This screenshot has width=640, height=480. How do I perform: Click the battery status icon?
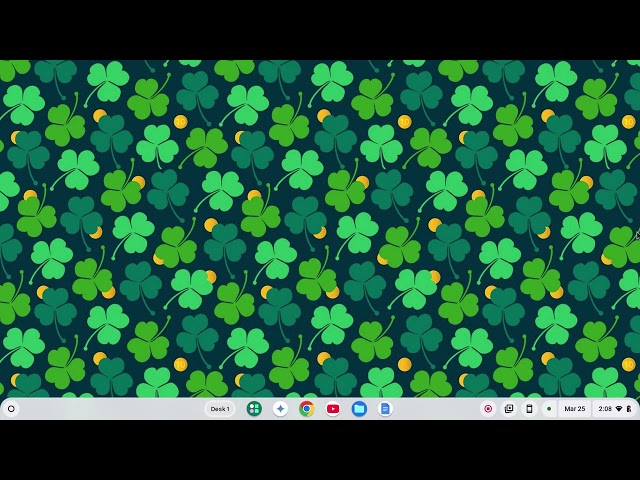629,409
